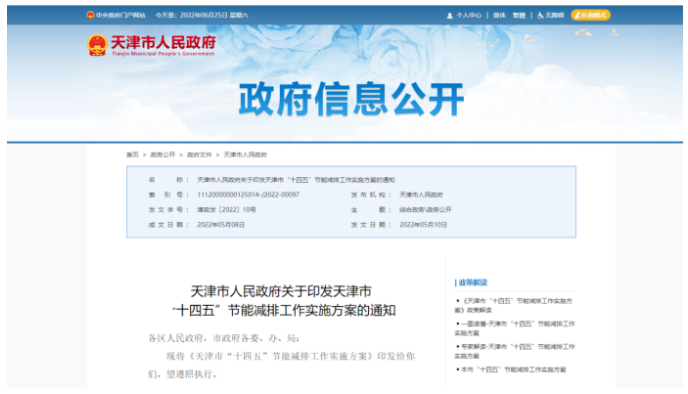
Task: Open 政务公开 in the breadcrumb
Action: (x=163, y=154)
